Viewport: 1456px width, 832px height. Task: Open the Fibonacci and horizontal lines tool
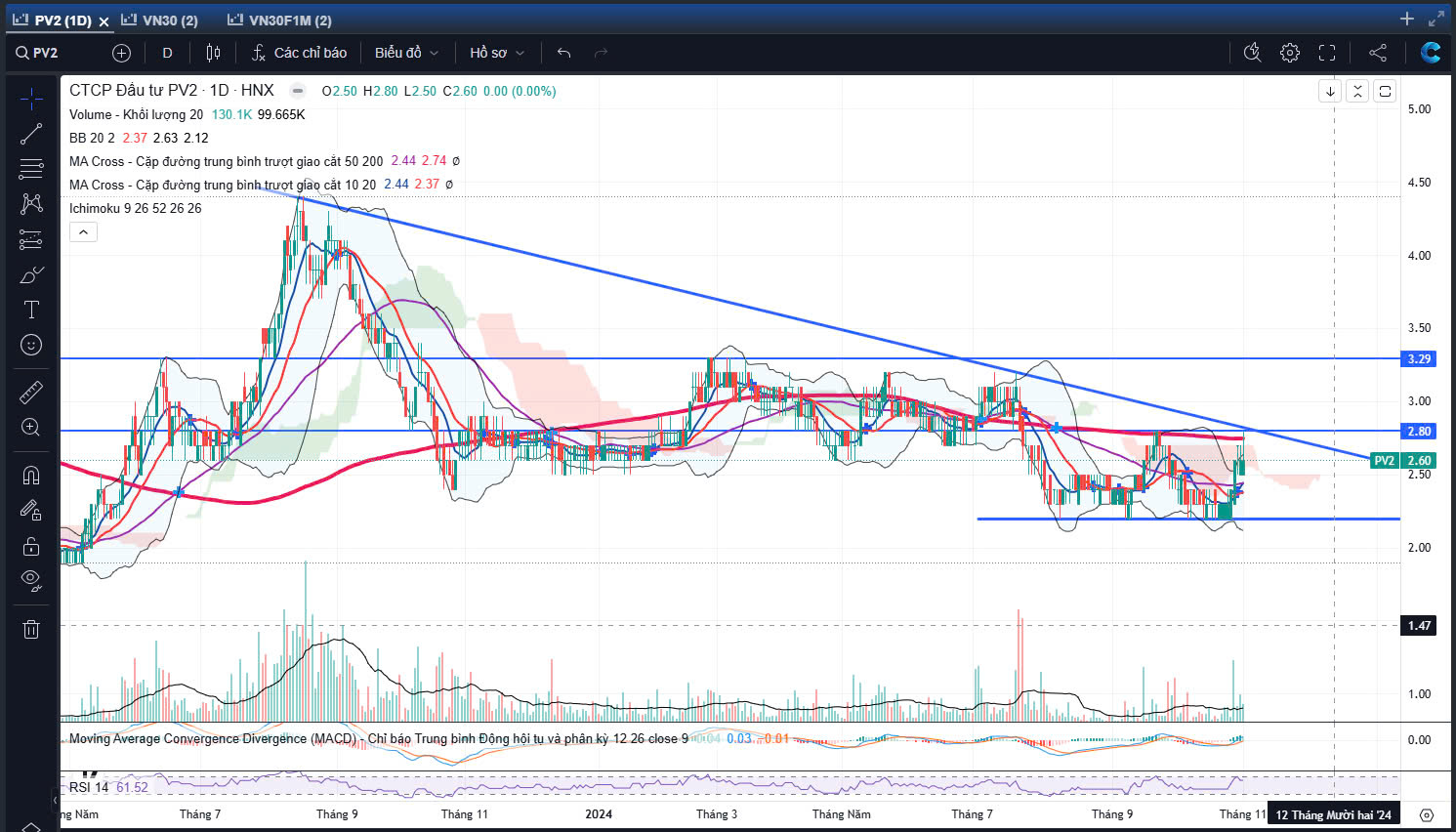point(31,169)
